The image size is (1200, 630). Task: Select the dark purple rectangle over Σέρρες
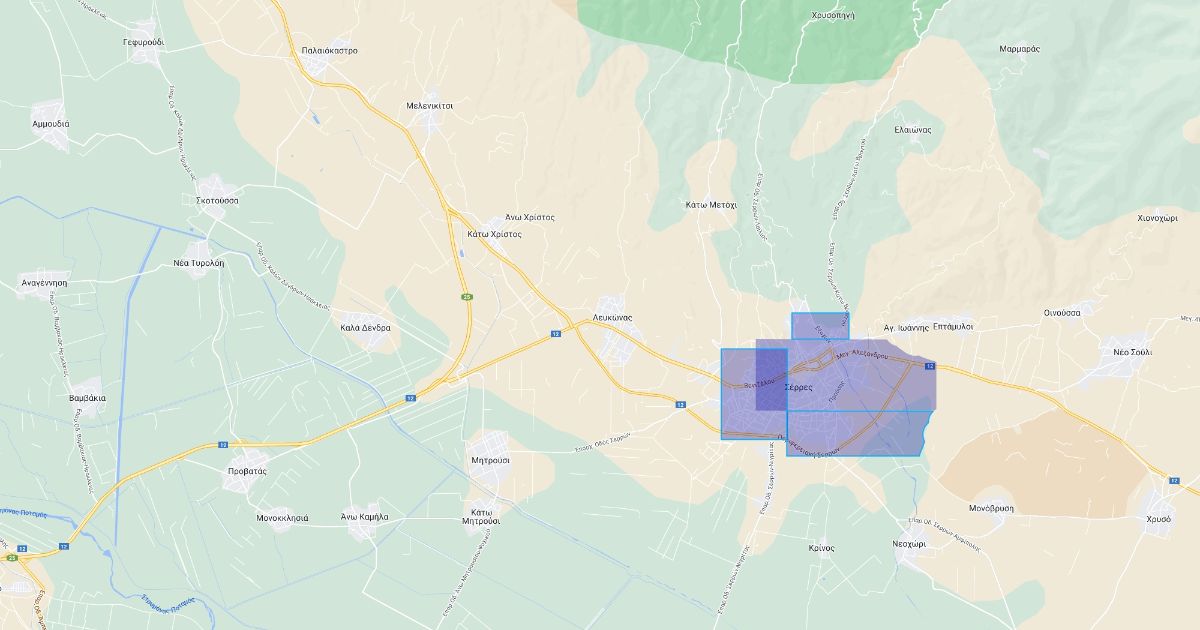point(771,379)
